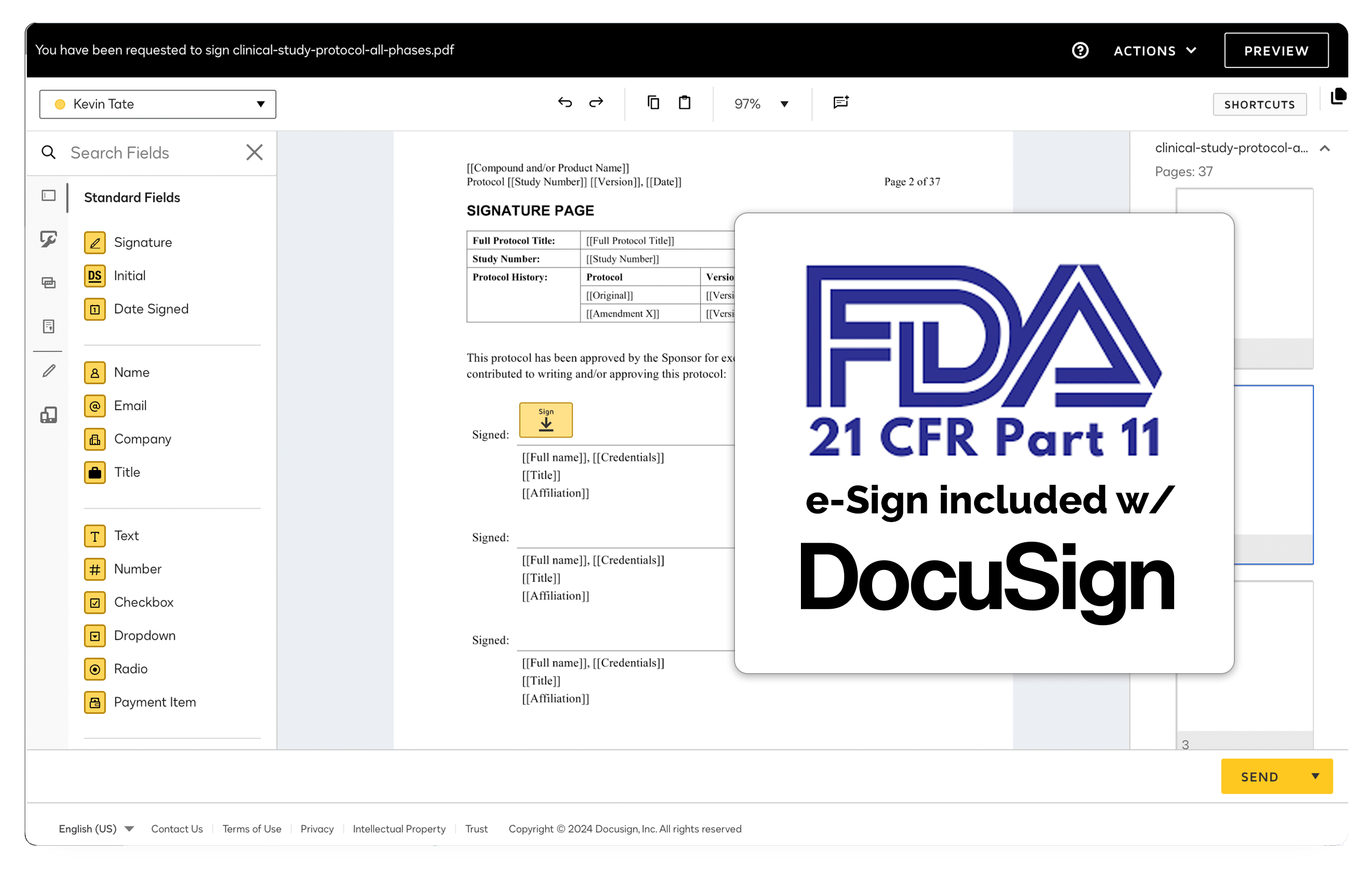Select the Draw tool in the sidebar
The height and width of the screenshot is (886, 1372).
49,371
